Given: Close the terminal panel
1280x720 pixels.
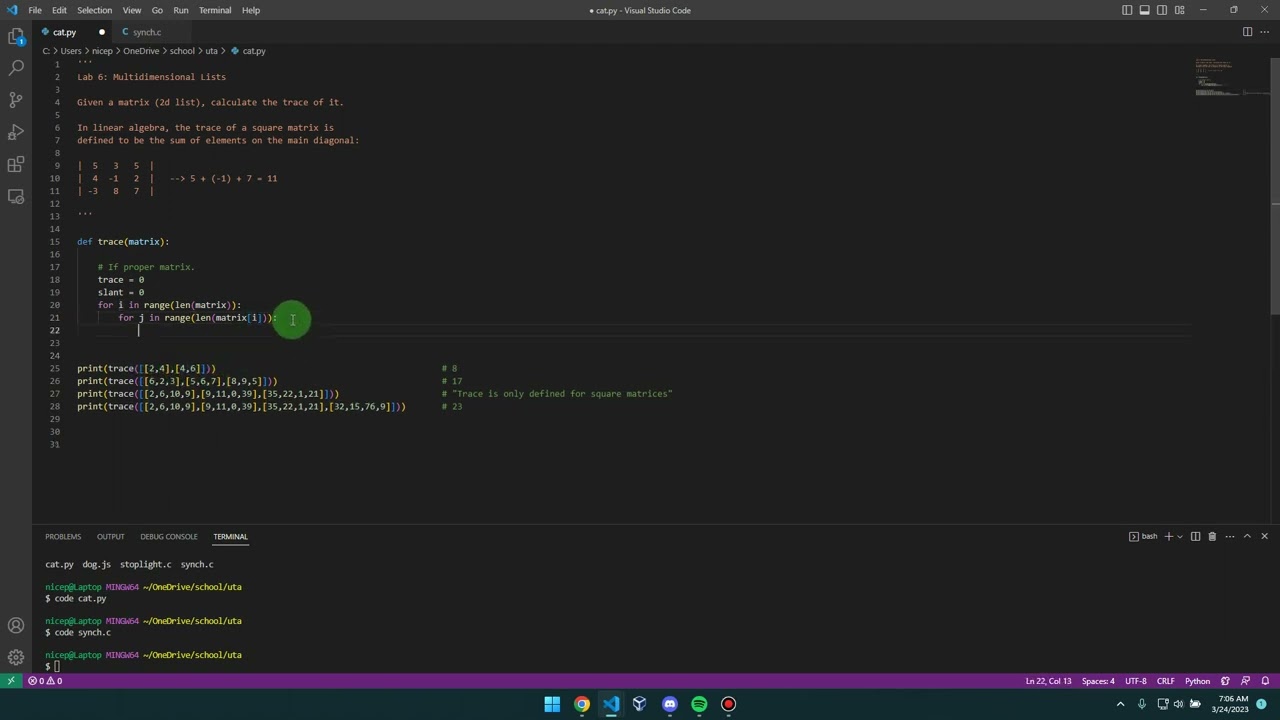Looking at the screenshot, I should coord(1264,537).
